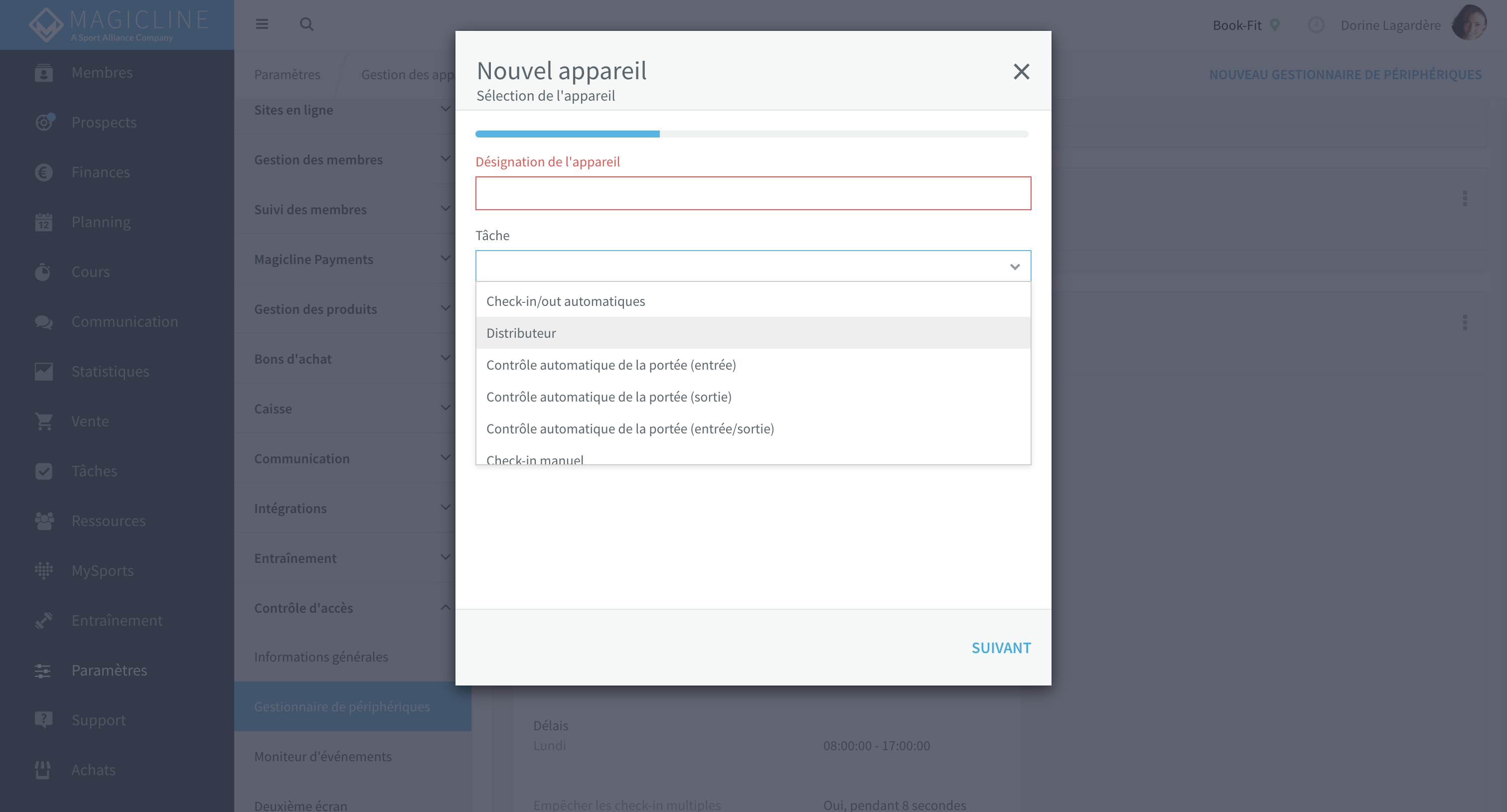1507x812 pixels.
Task: Open Gestionnaire de périphériques page
Action: 353,707
